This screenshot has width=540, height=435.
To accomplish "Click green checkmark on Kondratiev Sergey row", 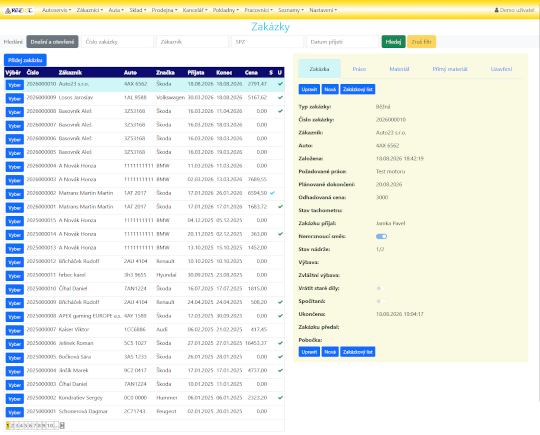I will [x=280, y=397].
